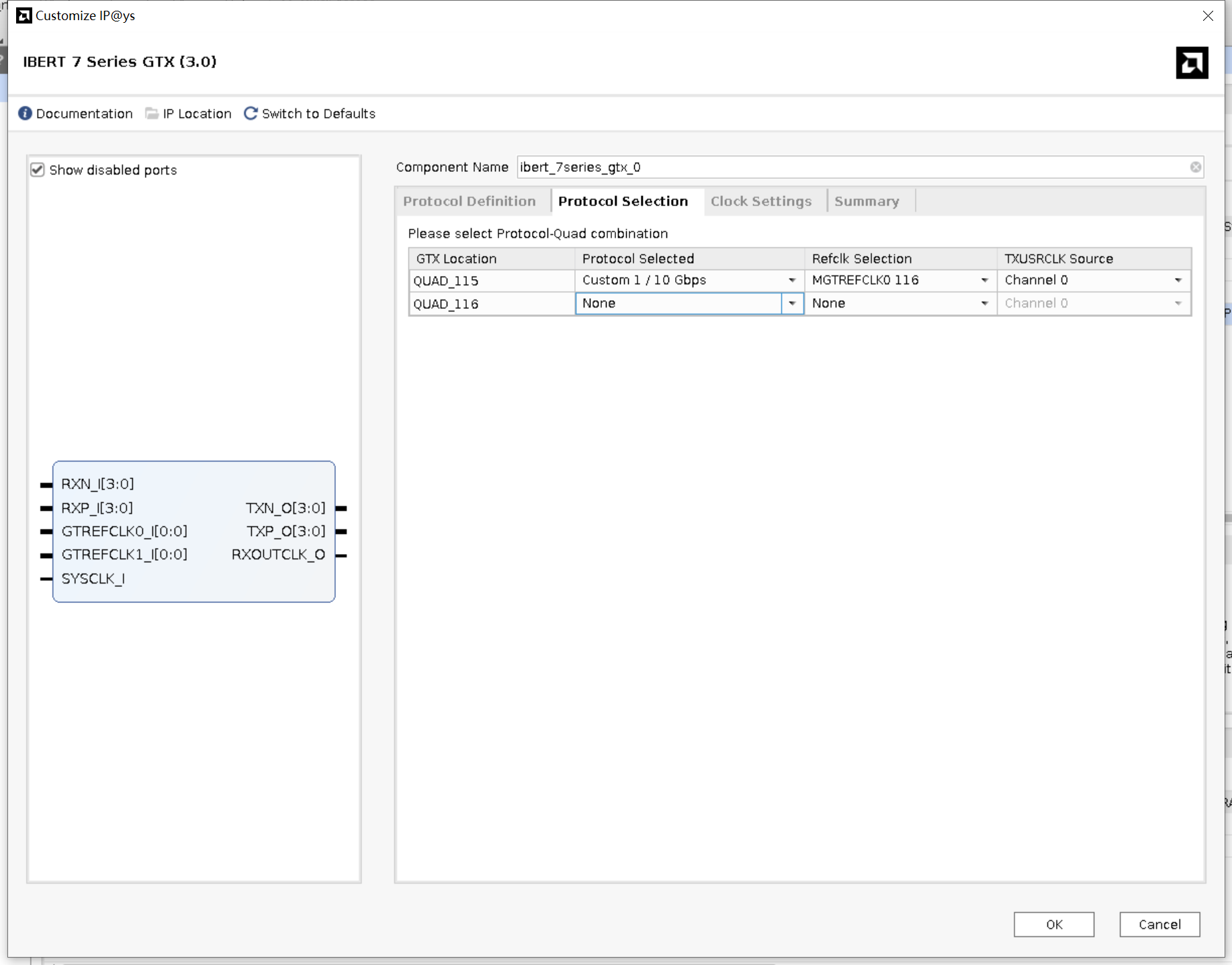The width and height of the screenshot is (1232, 965).
Task: Uncheck Show disabled ports checkbox
Action: tap(38, 170)
